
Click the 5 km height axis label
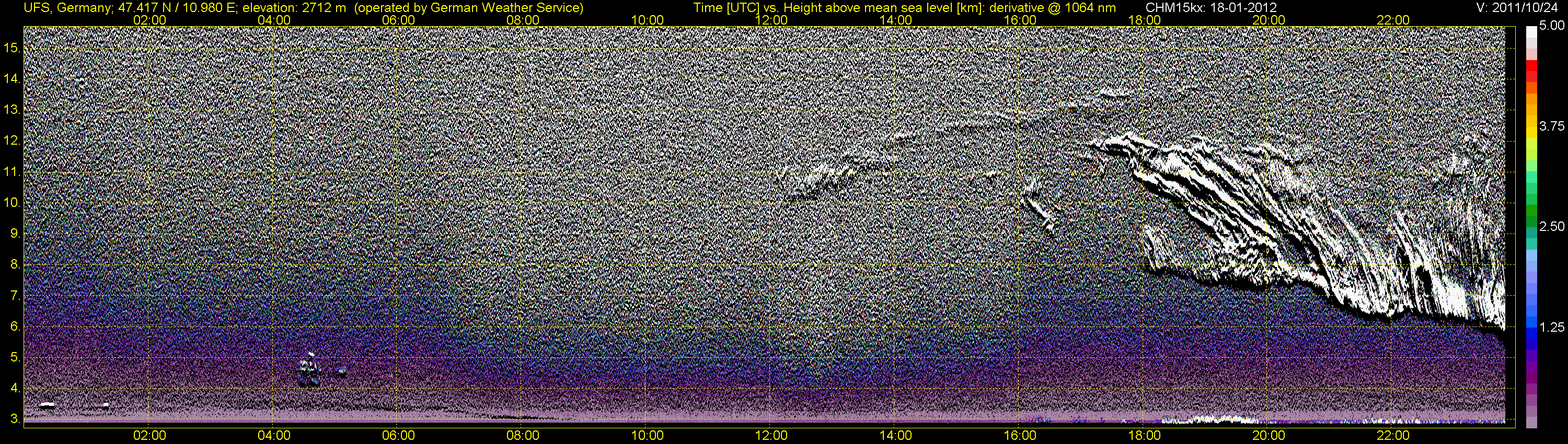(15, 358)
